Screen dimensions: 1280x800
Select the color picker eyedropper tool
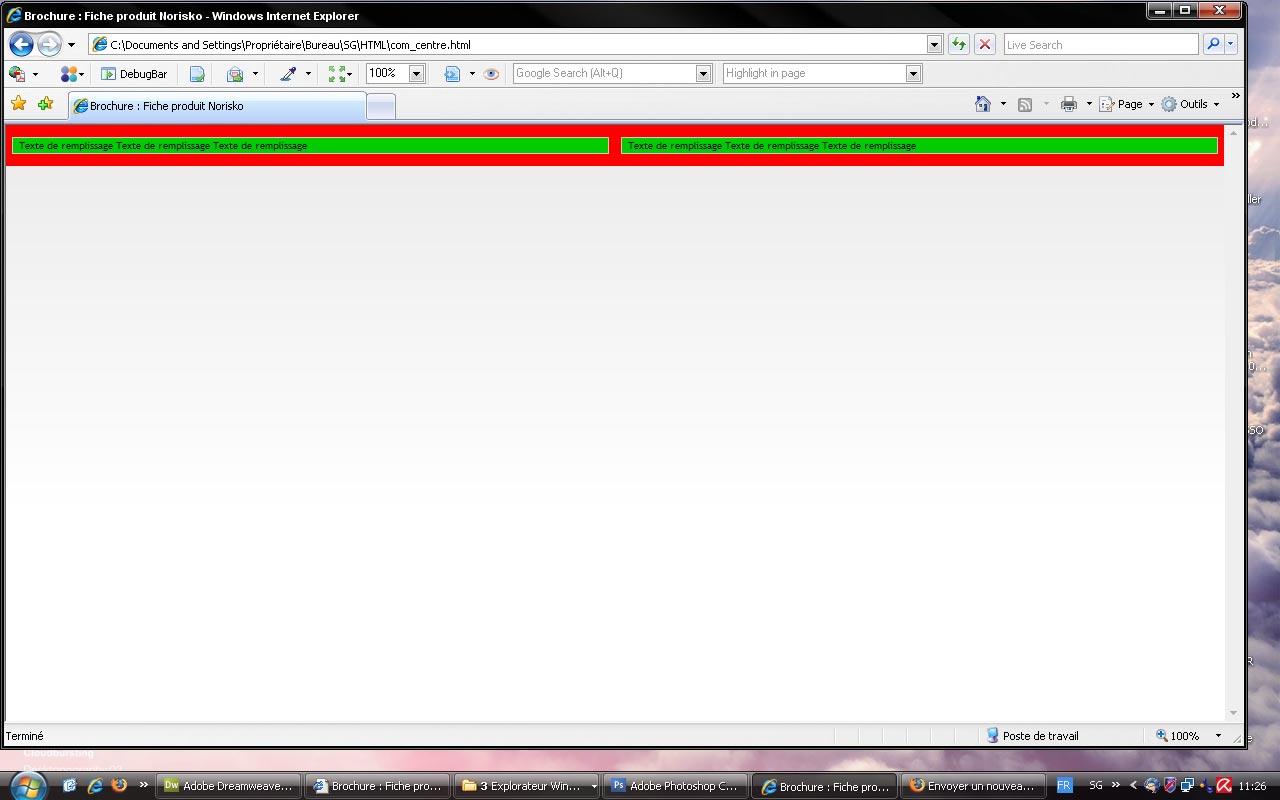coord(288,74)
